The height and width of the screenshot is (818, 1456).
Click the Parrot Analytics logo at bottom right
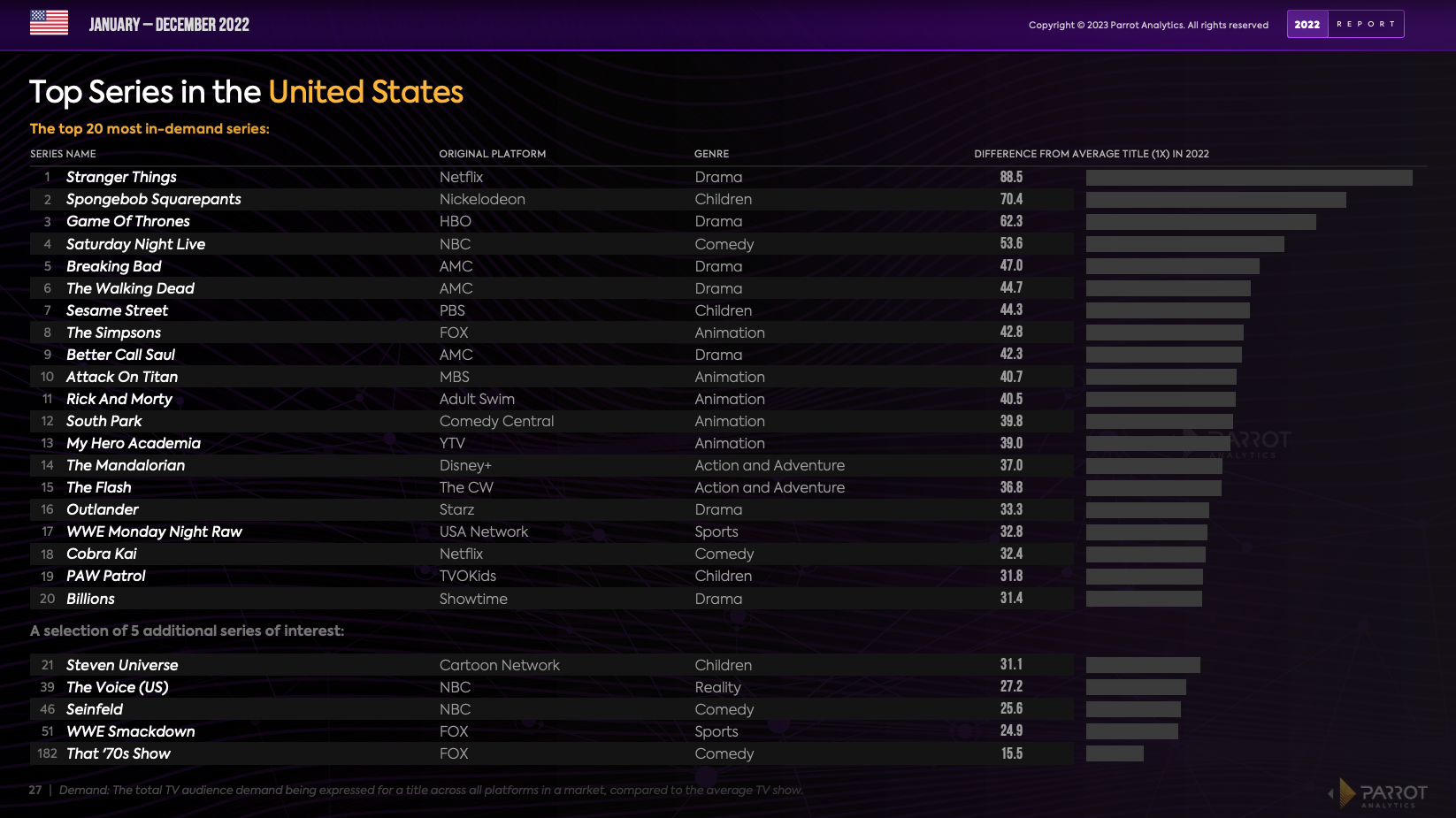1383,793
